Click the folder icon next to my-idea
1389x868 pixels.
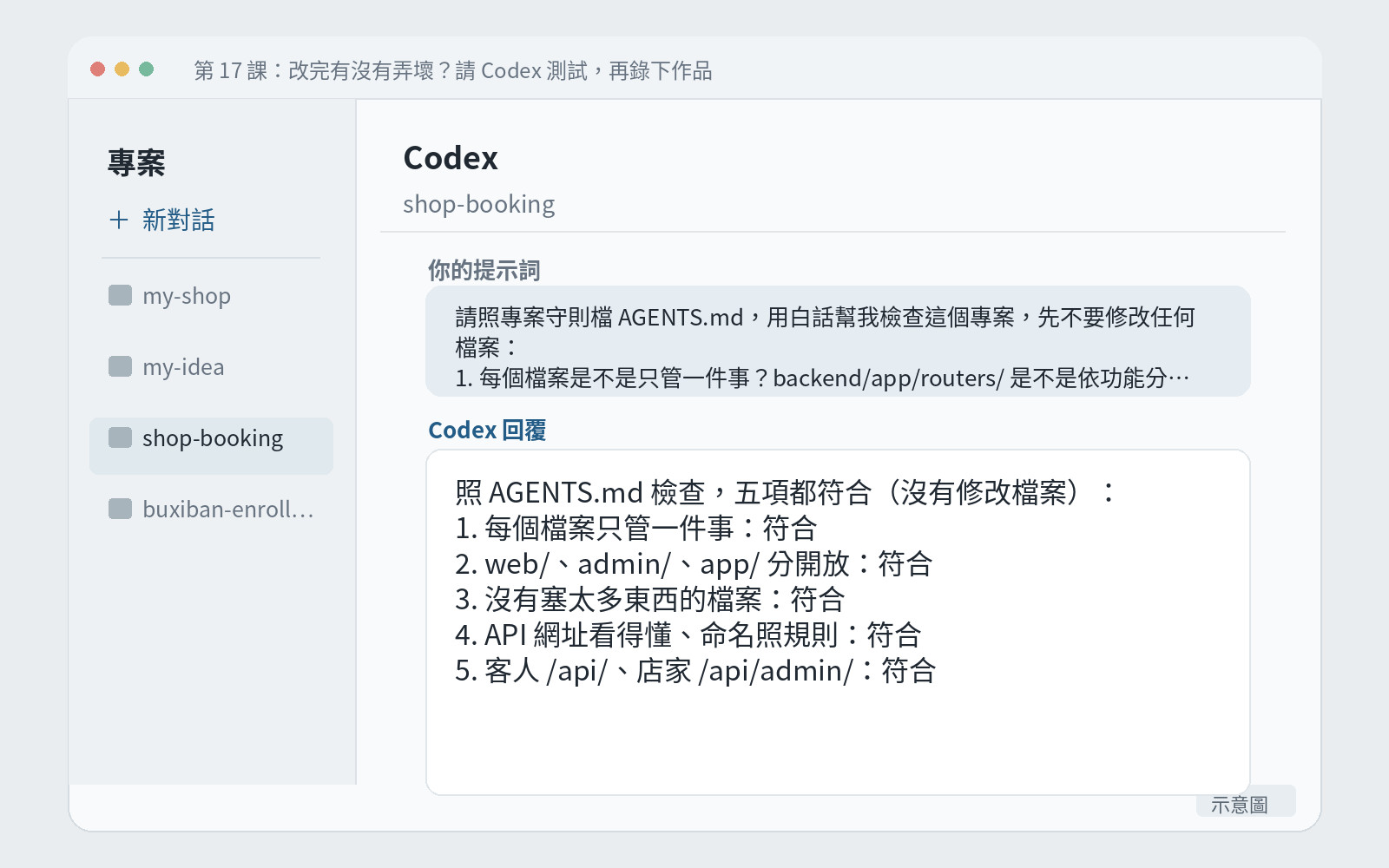click(x=120, y=366)
